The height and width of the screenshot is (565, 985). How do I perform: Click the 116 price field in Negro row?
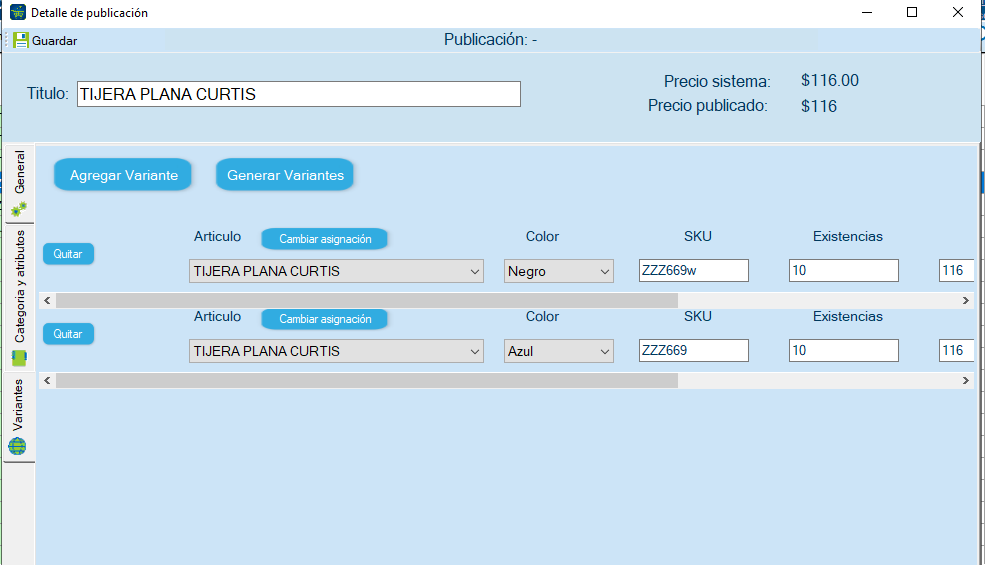click(957, 270)
